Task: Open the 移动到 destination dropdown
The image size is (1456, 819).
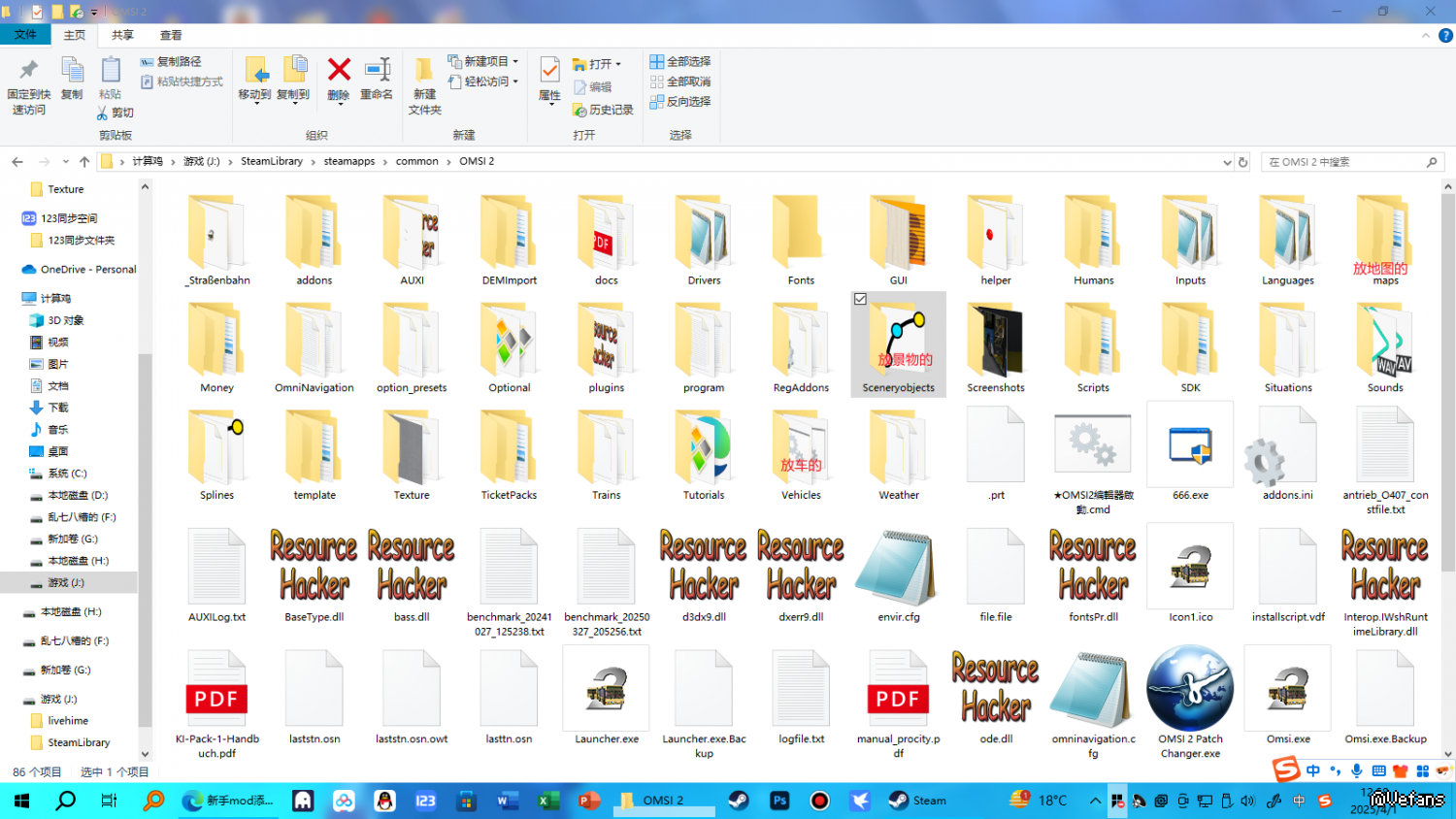Action: coord(255,102)
